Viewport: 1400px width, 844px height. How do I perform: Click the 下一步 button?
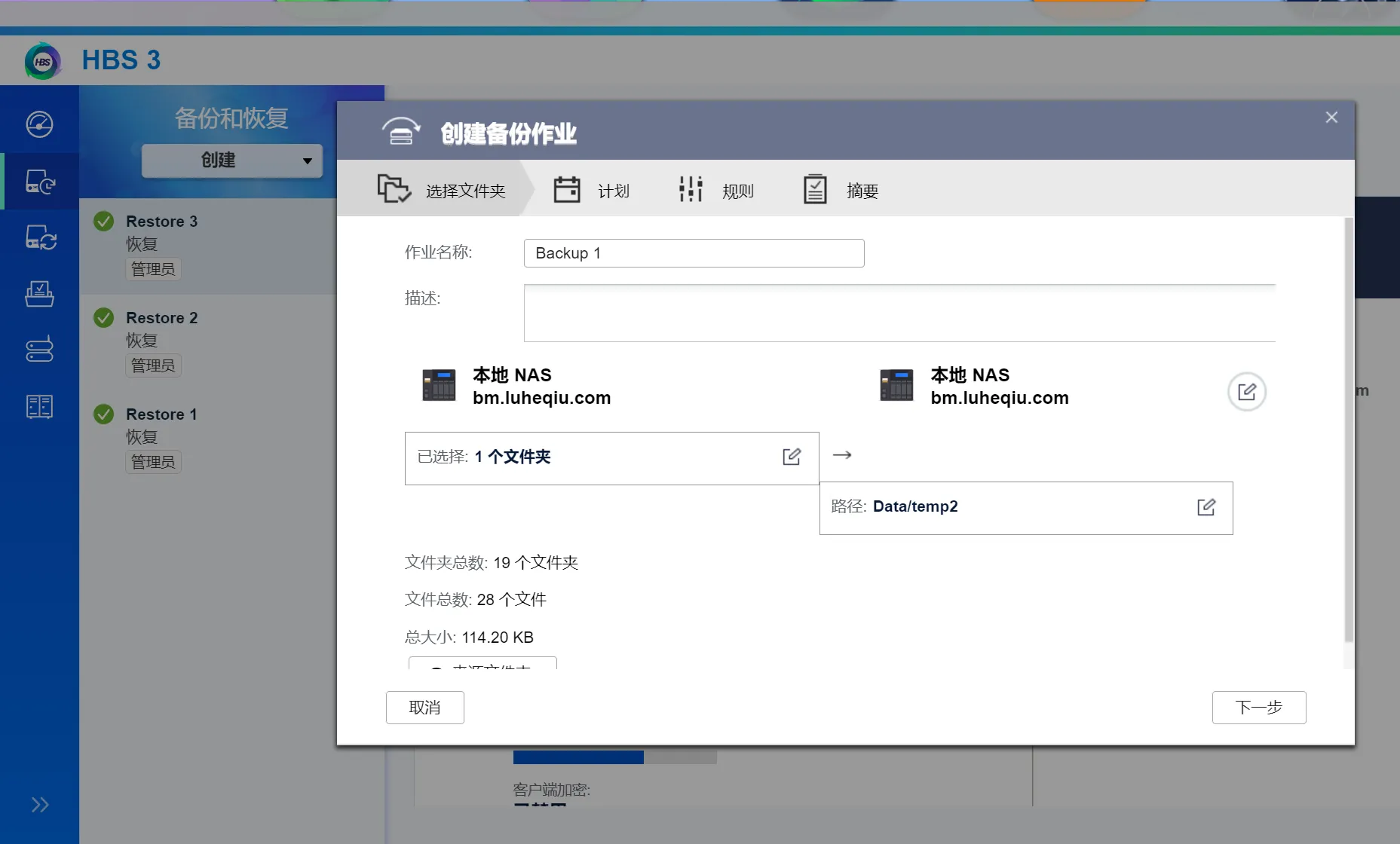(1258, 708)
